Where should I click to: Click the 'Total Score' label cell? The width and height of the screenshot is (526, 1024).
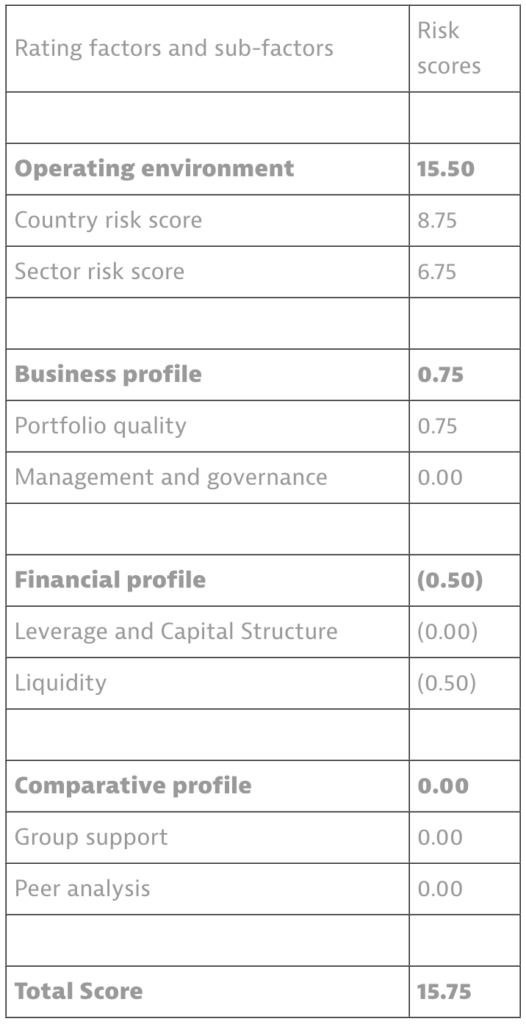[x=208, y=991]
